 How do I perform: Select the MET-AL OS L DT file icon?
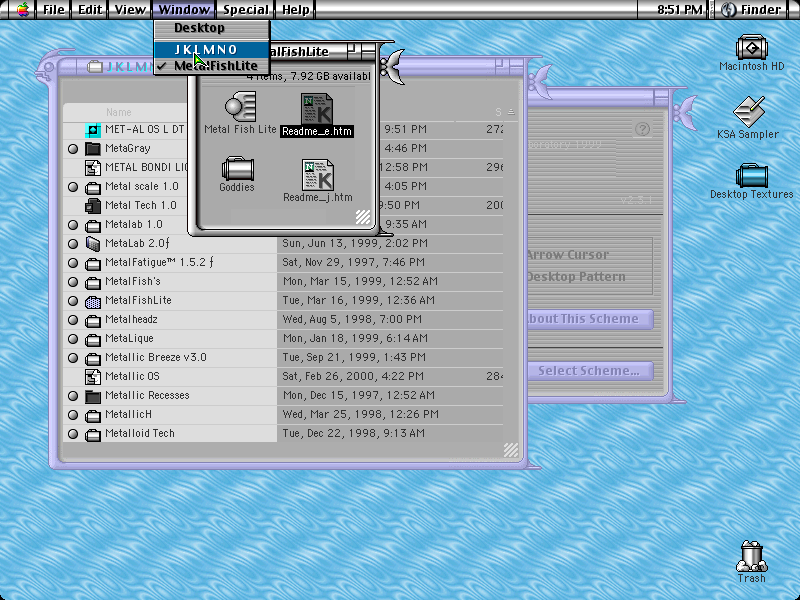93,130
